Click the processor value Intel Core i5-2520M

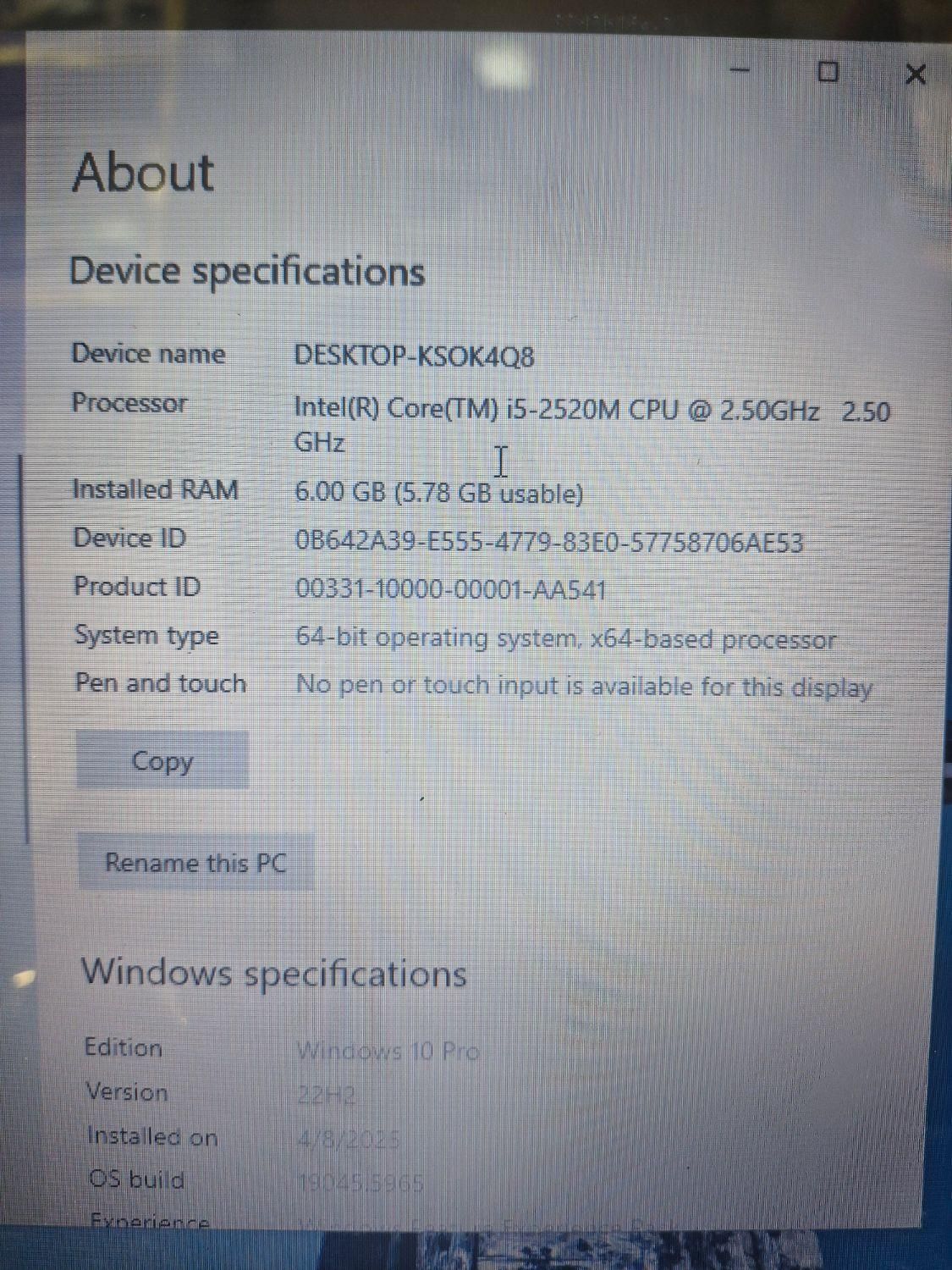coord(592,426)
